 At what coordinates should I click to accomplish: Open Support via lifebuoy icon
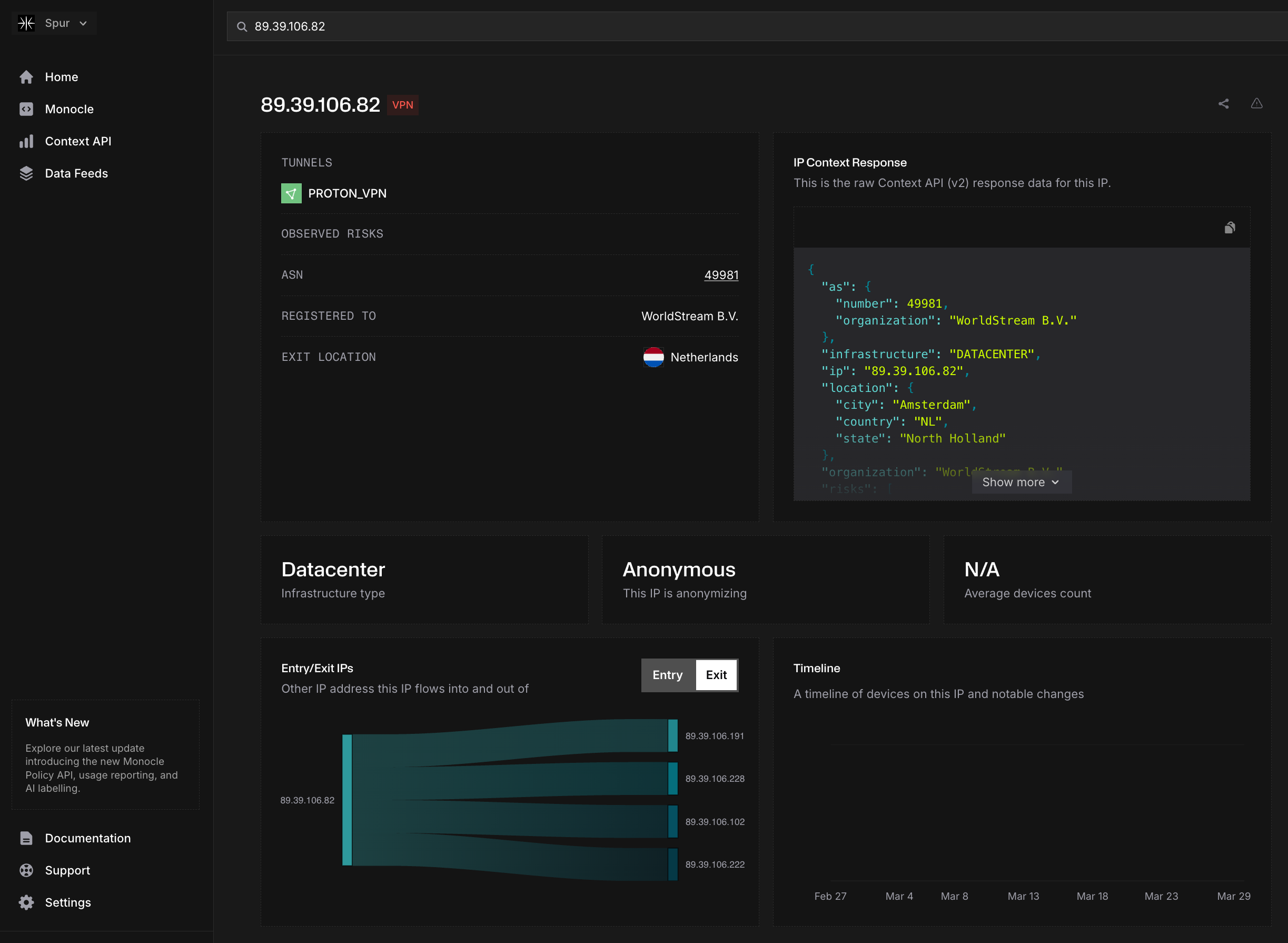click(x=26, y=870)
